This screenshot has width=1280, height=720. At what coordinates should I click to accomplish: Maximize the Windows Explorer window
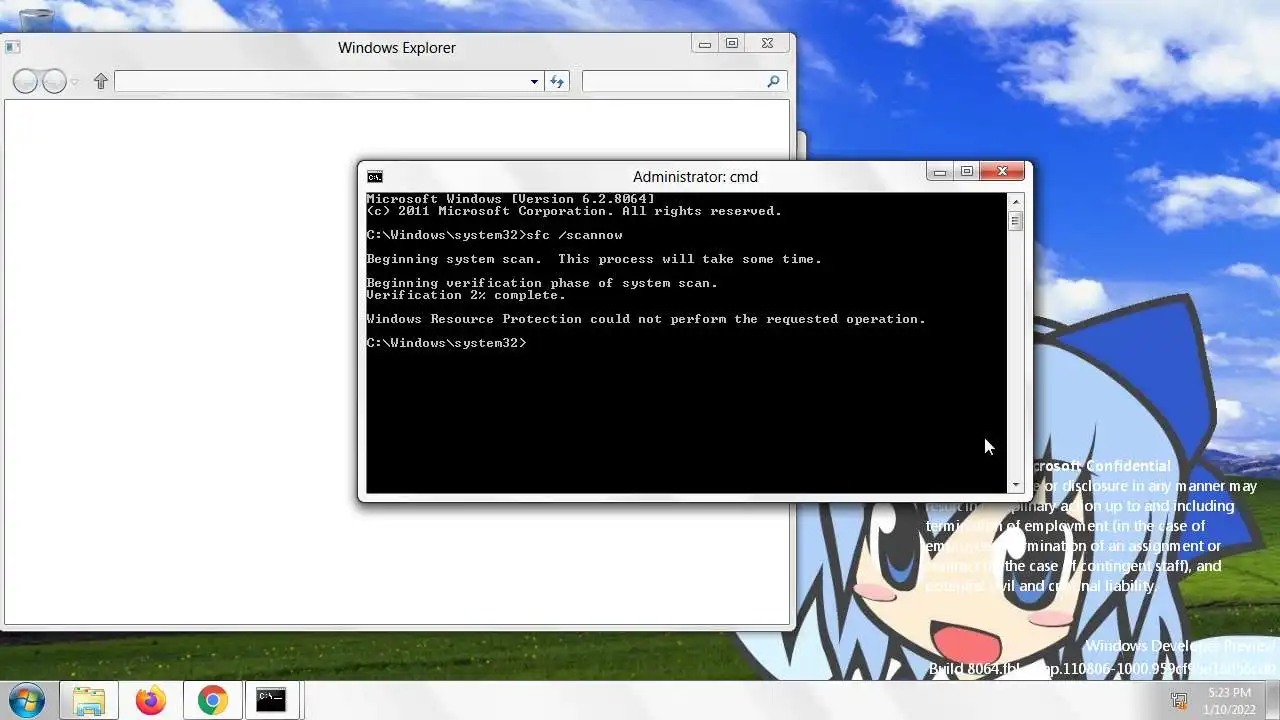732,44
